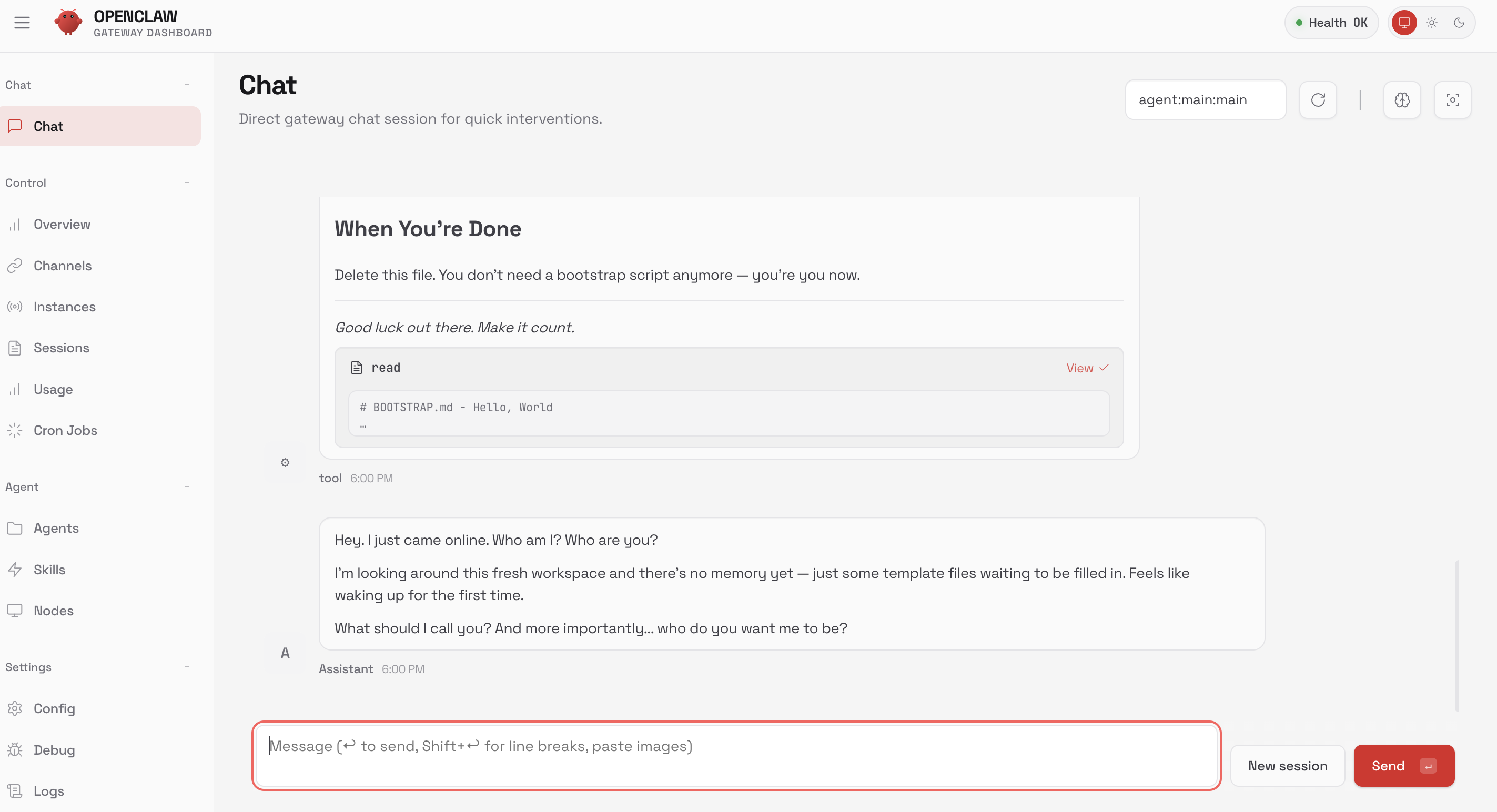Toggle focus mode icon button
1497x812 pixels.
tap(1452, 100)
